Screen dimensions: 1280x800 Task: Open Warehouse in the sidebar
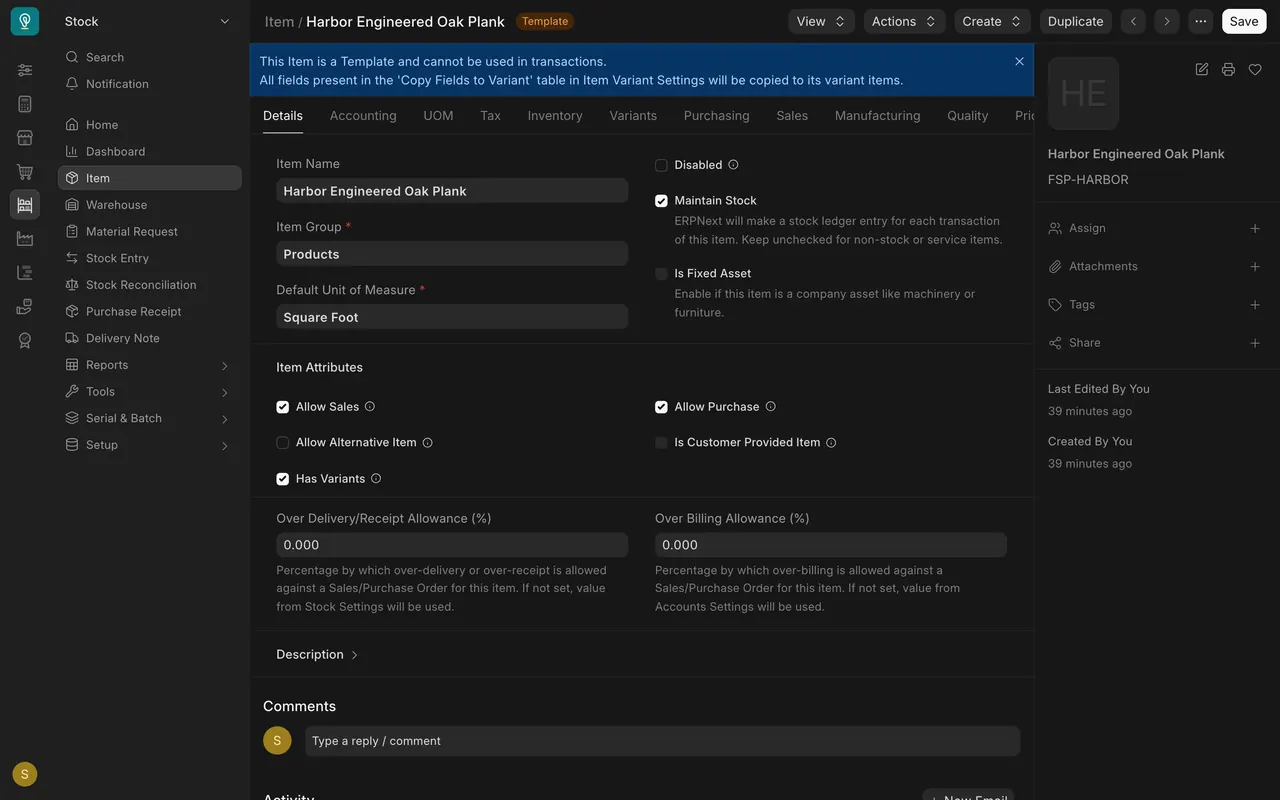149,205
